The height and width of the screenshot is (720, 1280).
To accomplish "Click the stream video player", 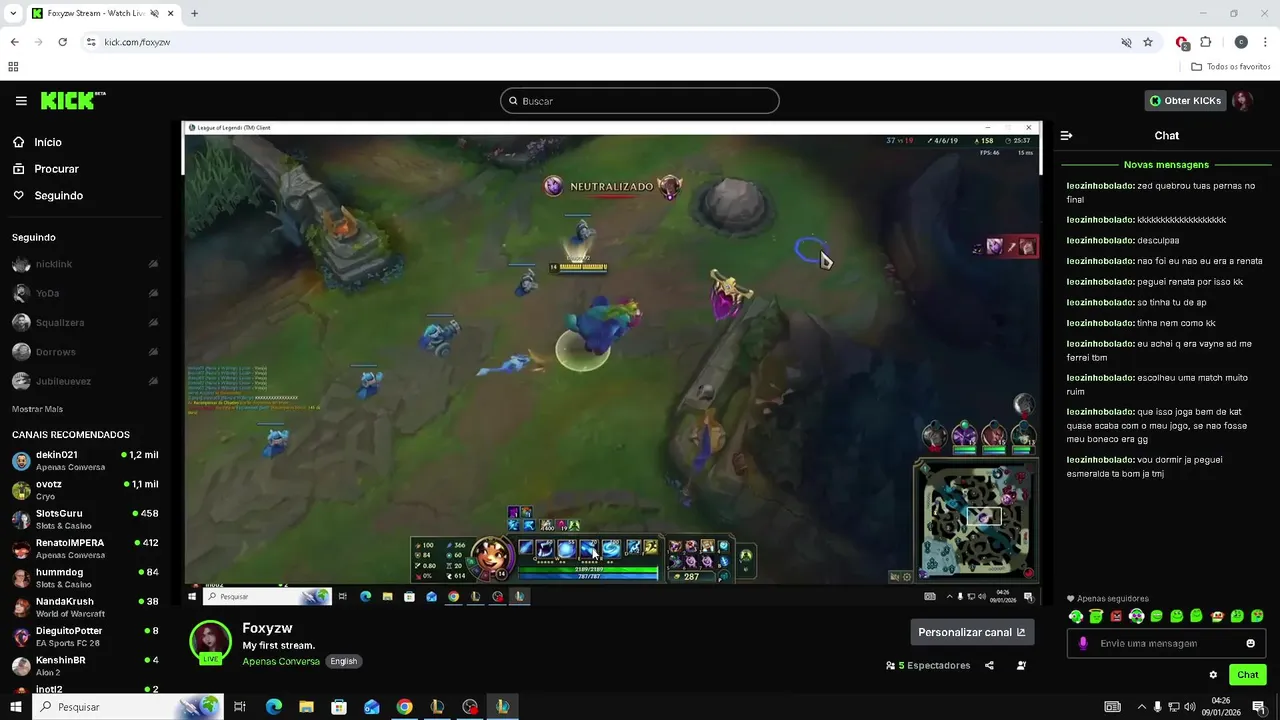I will click(x=612, y=363).
